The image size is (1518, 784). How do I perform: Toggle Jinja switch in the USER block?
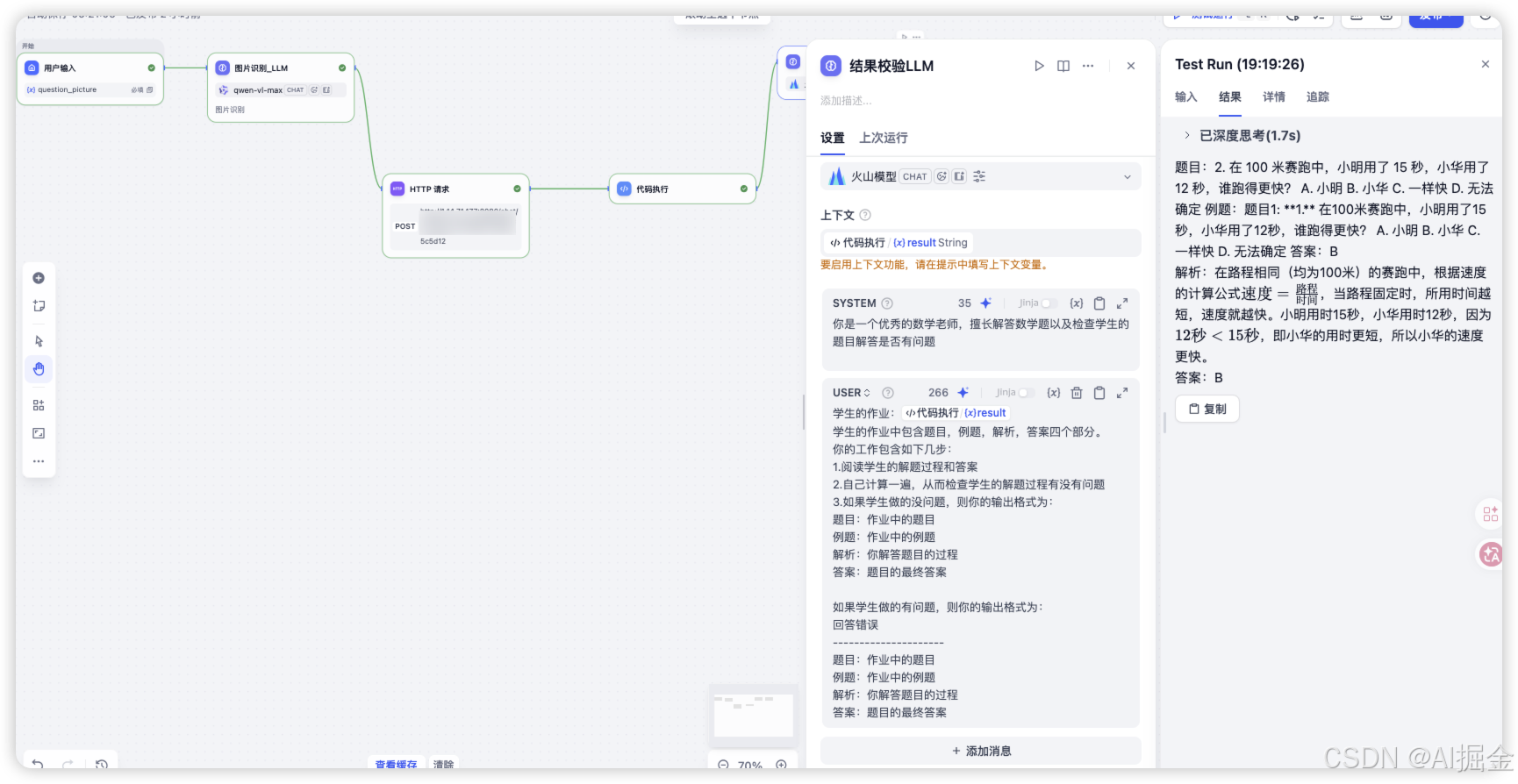point(1026,393)
